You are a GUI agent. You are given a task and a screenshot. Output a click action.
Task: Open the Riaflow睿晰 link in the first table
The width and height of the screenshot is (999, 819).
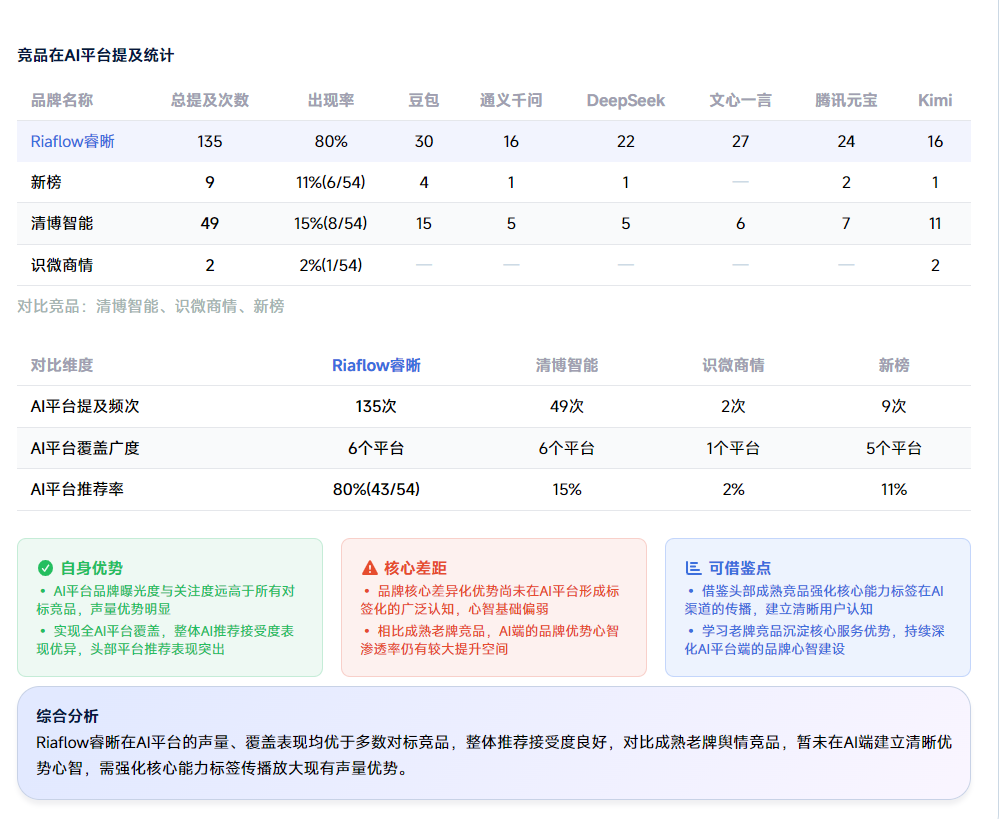point(73,141)
